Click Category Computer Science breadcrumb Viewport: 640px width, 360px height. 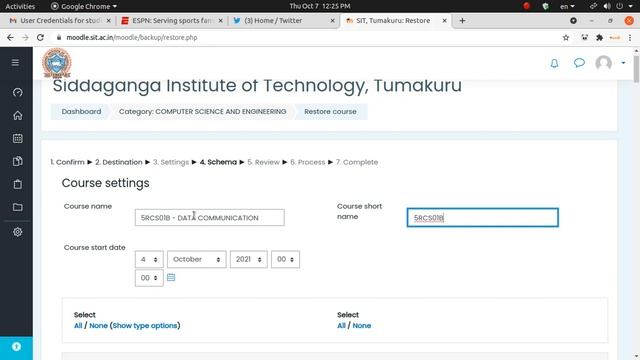pos(202,111)
